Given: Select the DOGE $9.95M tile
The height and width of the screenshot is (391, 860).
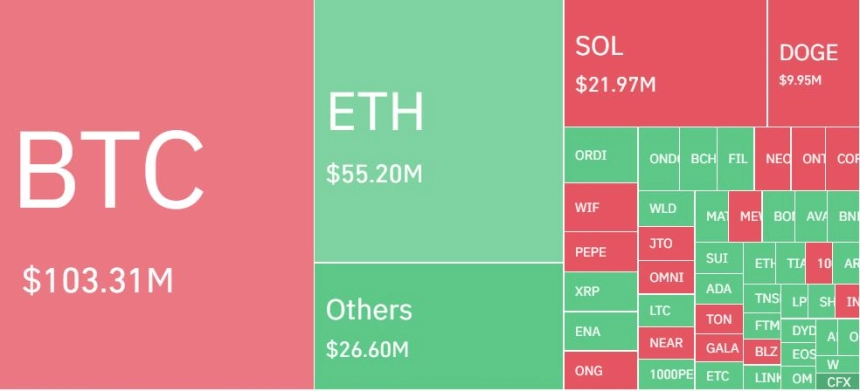Looking at the screenshot, I should click(x=813, y=63).
